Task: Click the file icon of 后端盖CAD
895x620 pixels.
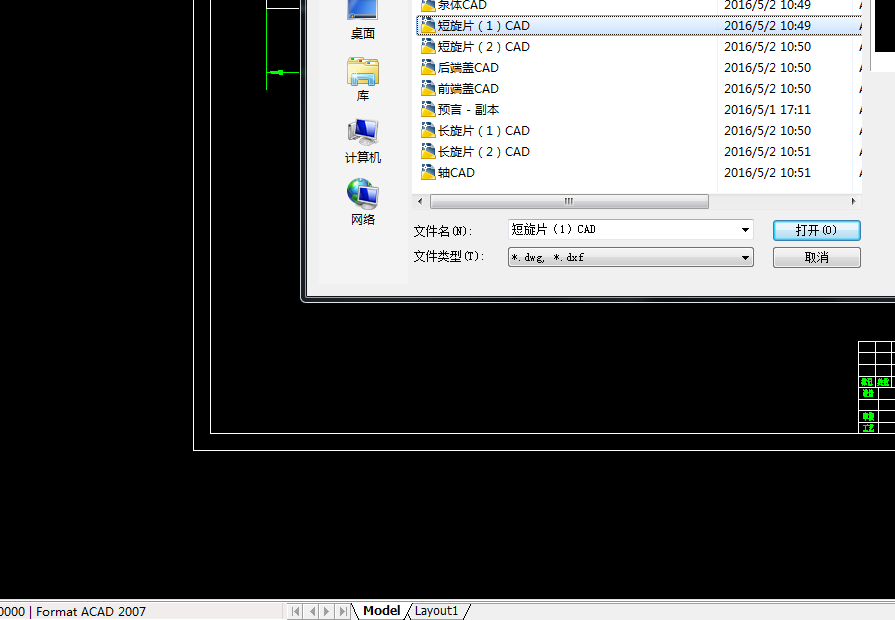Action: 428,68
